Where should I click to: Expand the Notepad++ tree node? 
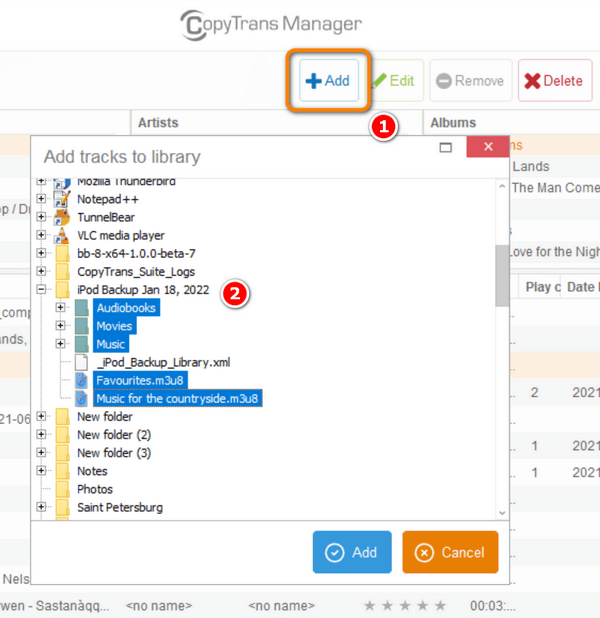pos(41,198)
